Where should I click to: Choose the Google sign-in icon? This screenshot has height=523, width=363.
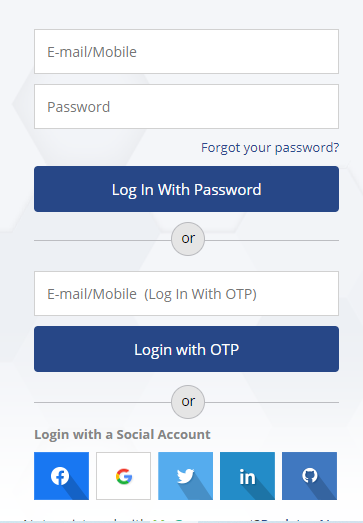click(123, 476)
